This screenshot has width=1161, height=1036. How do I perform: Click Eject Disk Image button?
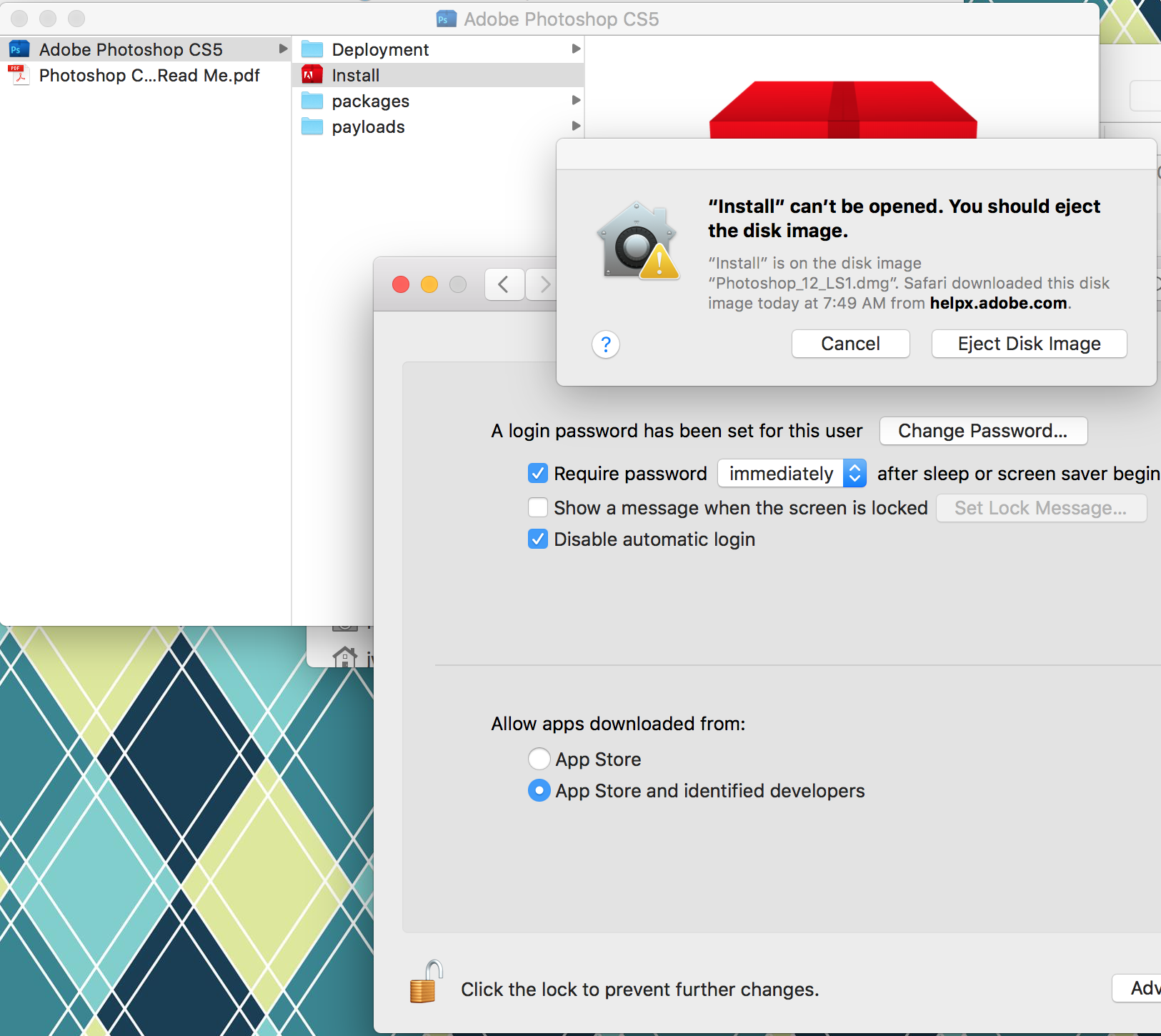[x=1029, y=344]
